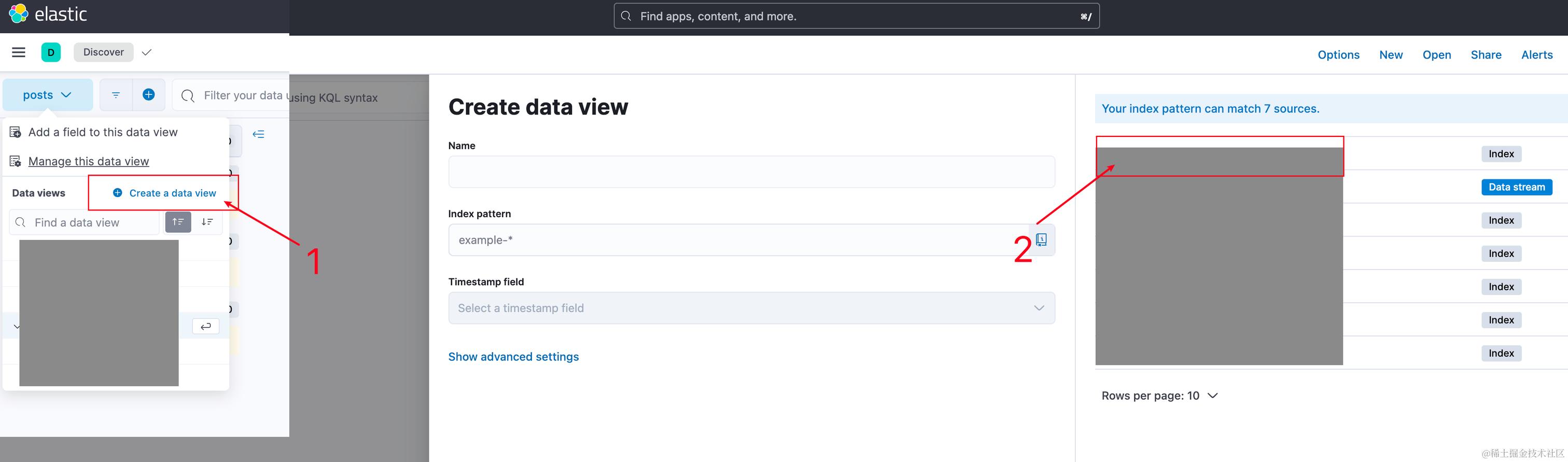Focus the Name input field

click(x=752, y=172)
